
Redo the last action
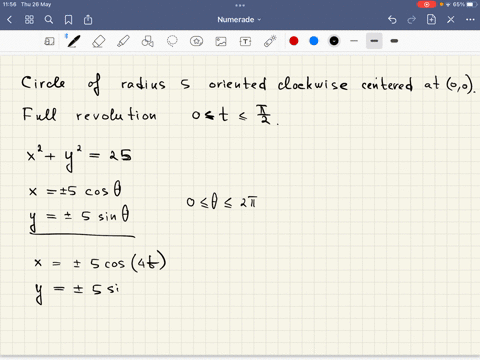tap(412, 20)
